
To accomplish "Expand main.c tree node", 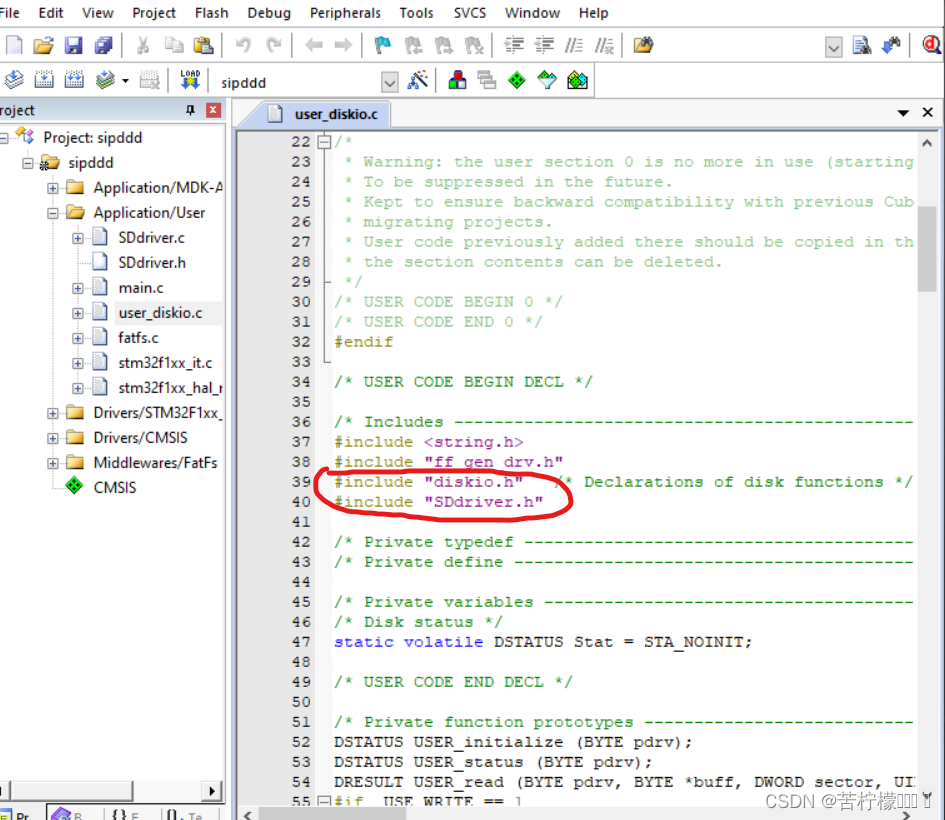I will pyautogui.click(x=78, y=289).
